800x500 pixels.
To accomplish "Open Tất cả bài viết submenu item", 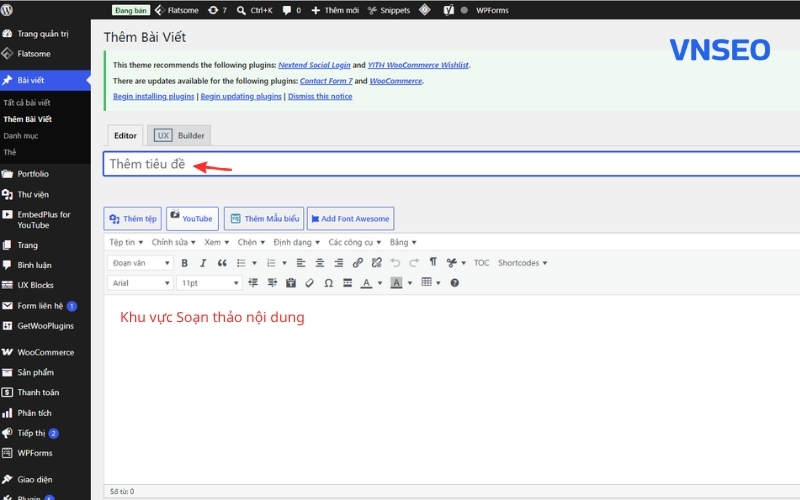I will tap(27, 103).
